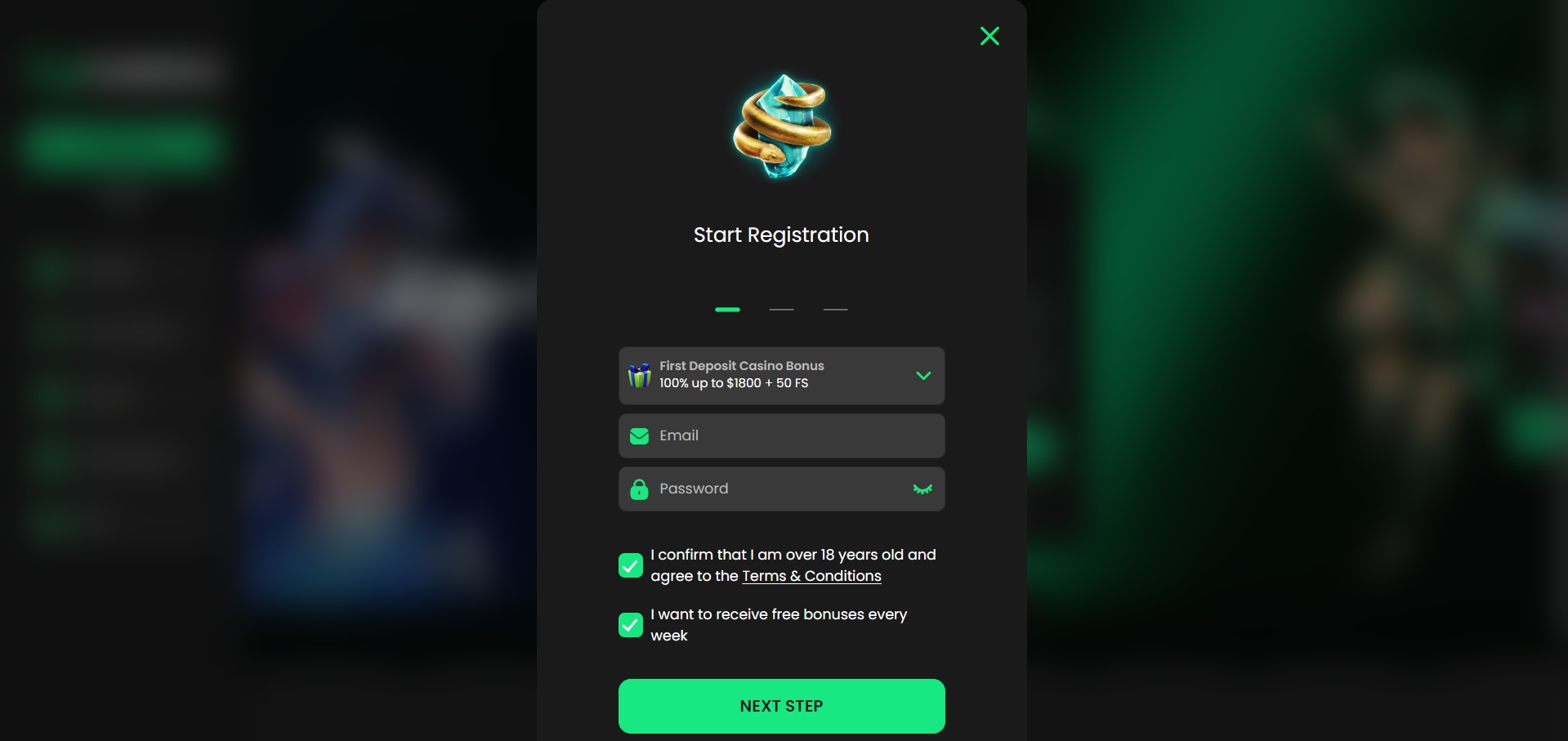Select the 100% up to $1800 bonus option

pyautogui.click(x=734, y=383)
